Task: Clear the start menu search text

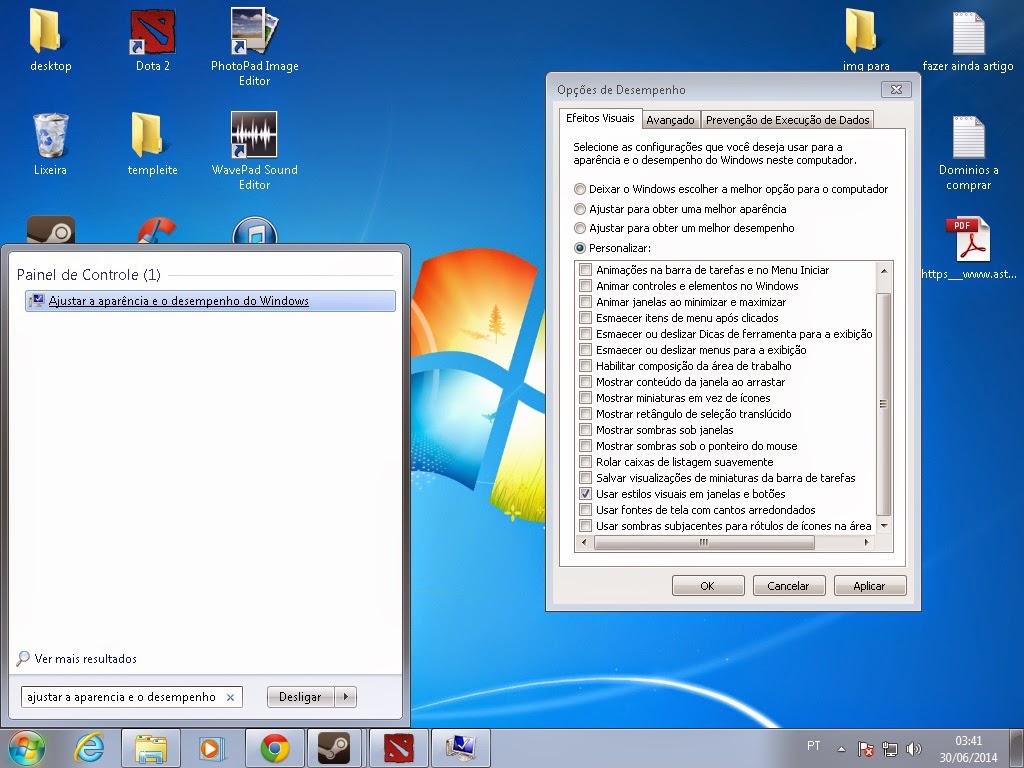Action: click(231, 697)
